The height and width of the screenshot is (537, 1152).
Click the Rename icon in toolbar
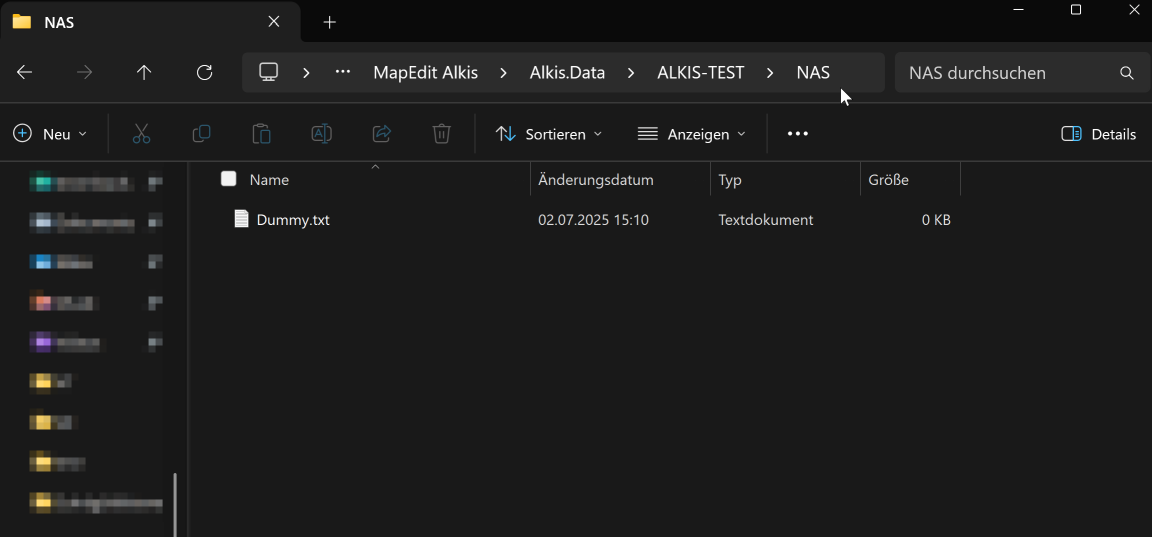321,134
